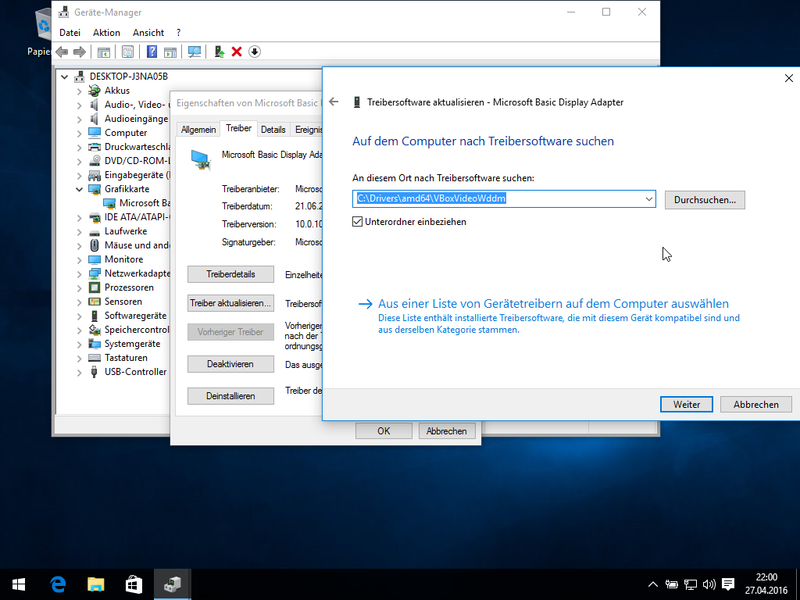Image resolution: width=800 pixels, height=600 pixels.
Task: Toggle the console tree visibility icon
Action: click(103, 52)
